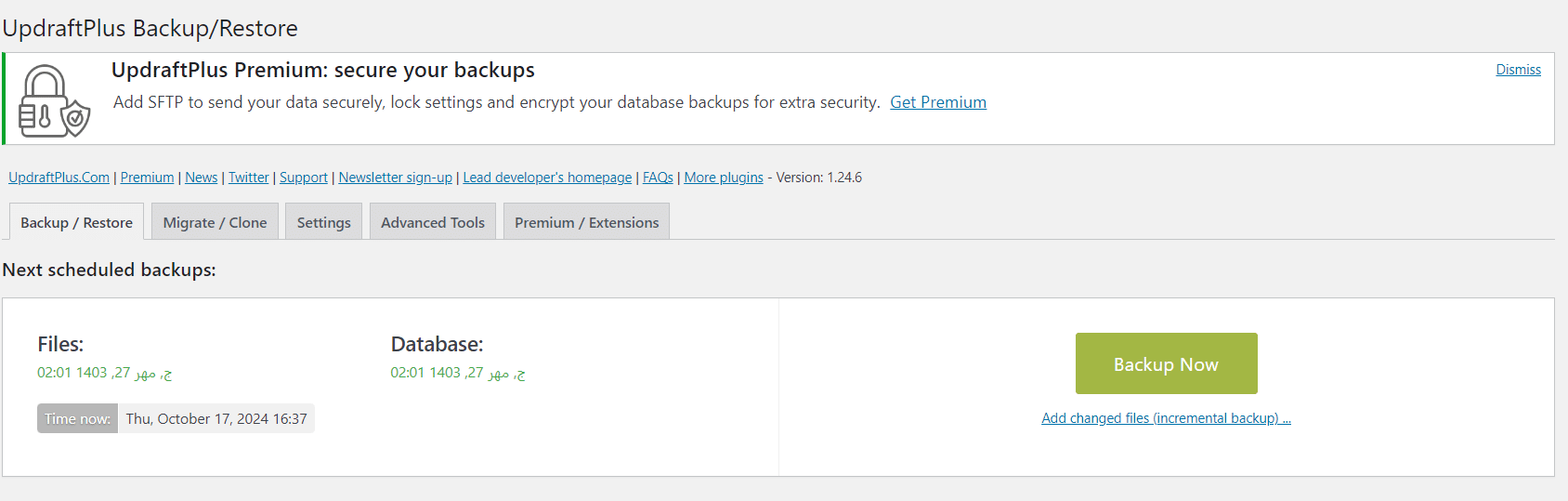Viewport: 1568px width, 501px height.
Task: Switch to the Migrate / Clone tab
Action: (x=215, y=222)
